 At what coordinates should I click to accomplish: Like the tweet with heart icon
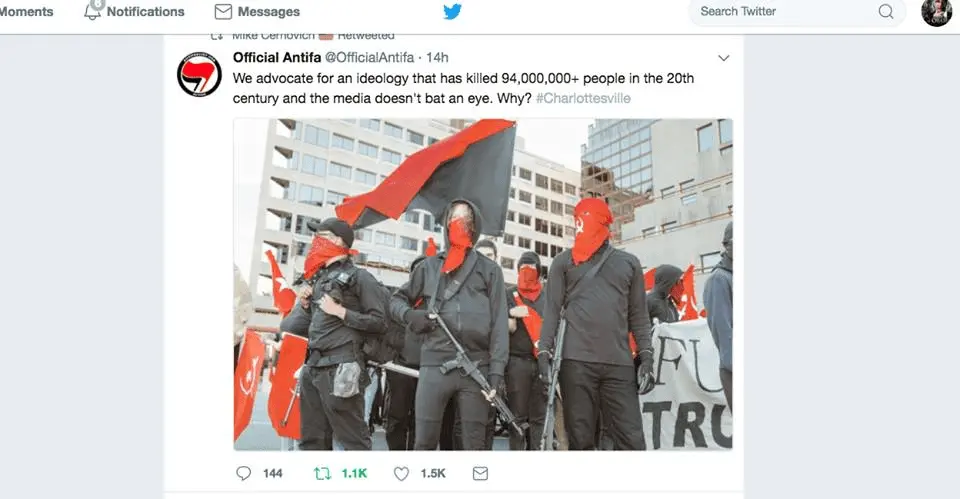click(401, 473)
